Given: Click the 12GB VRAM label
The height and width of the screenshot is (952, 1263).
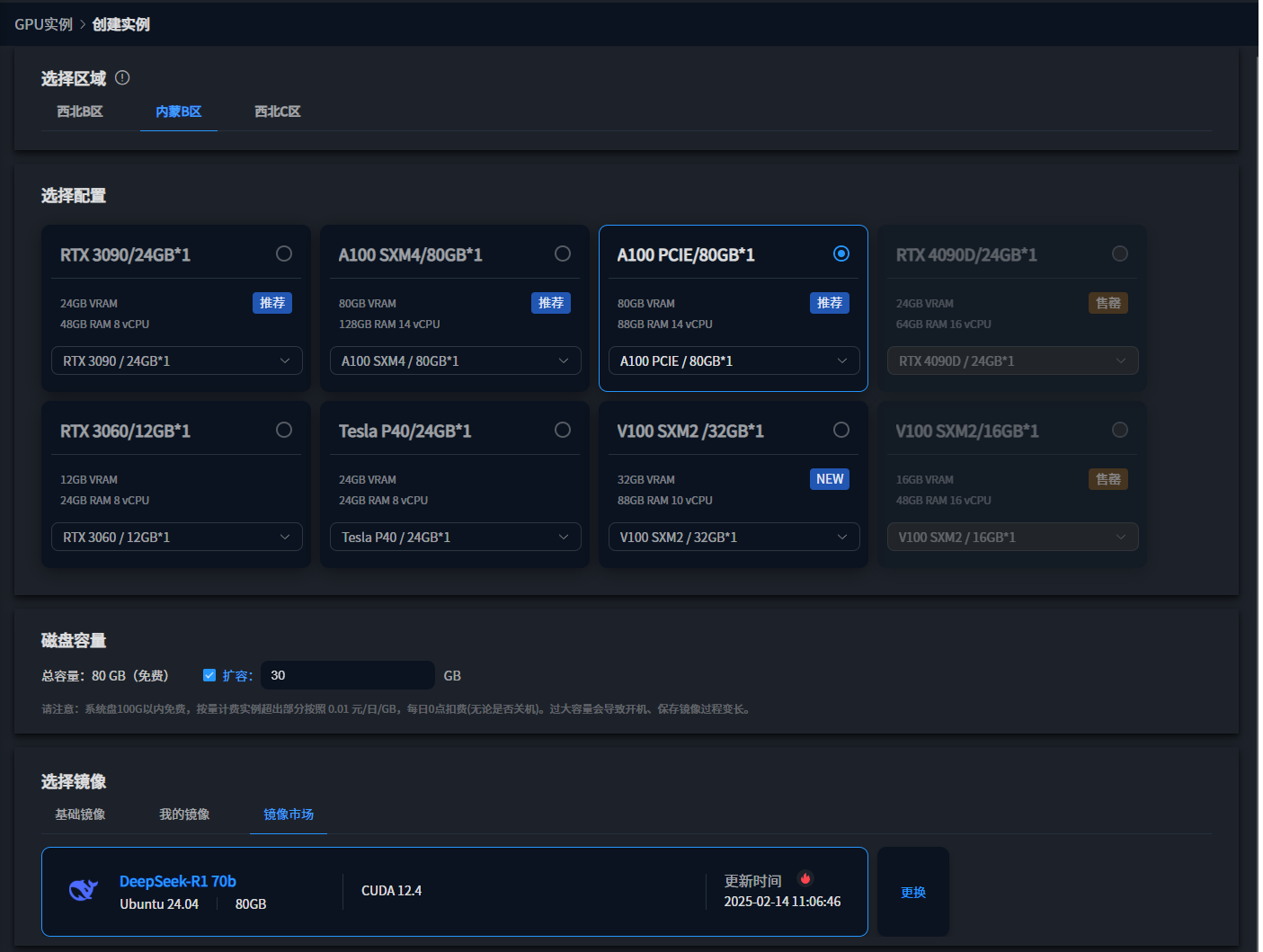Looking at the screenshot, I should pyautogui.click(x=89, y=479).
